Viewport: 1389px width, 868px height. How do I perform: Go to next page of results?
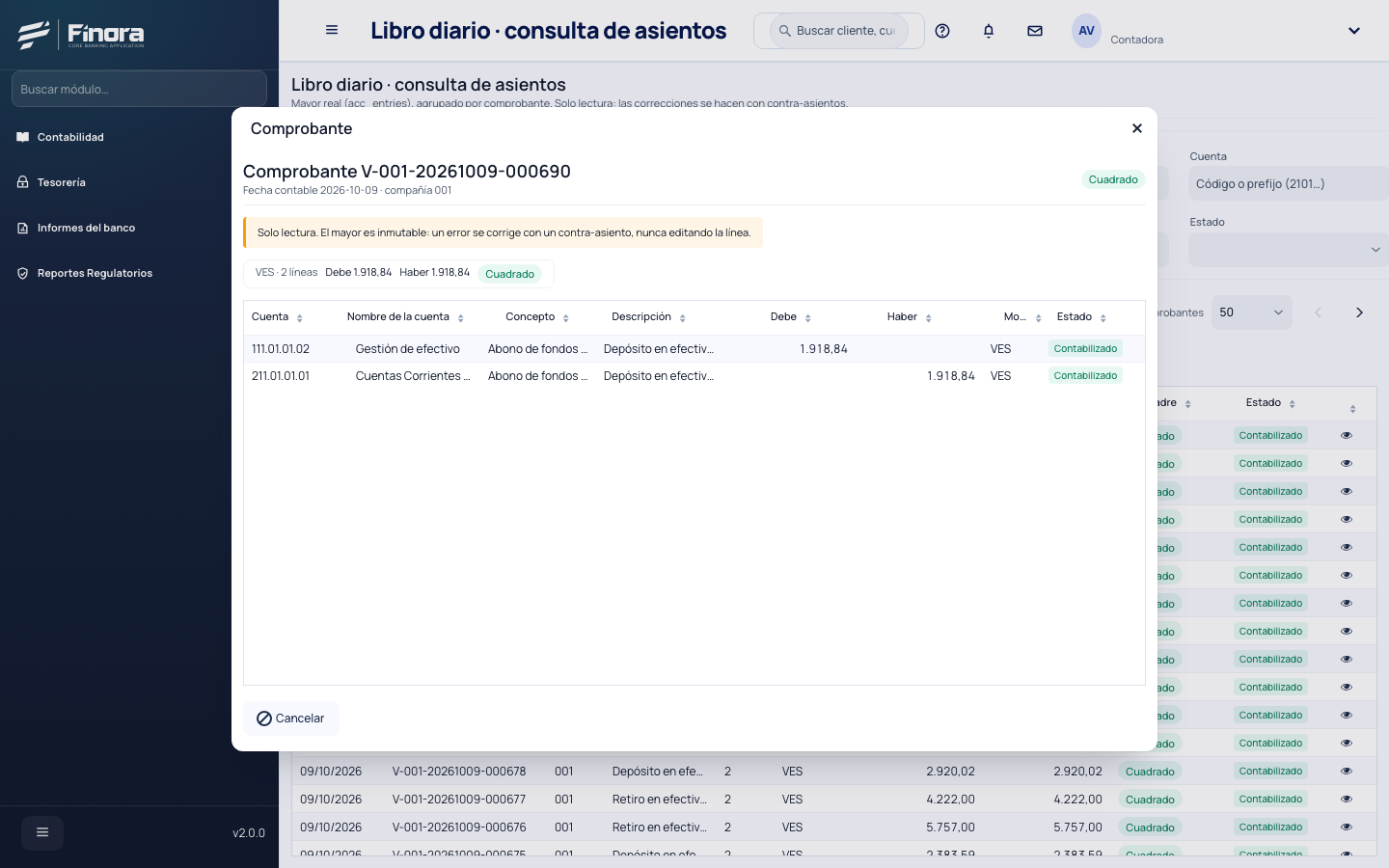1359,312
